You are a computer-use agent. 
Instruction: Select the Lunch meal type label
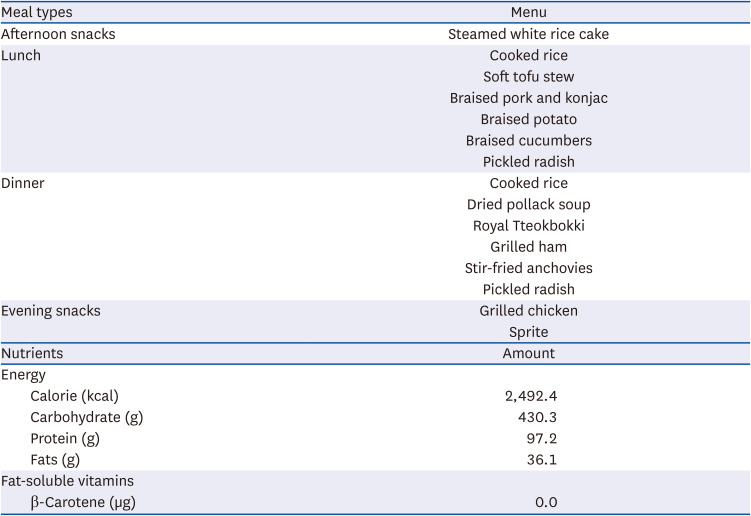click(x=21, y=56)
